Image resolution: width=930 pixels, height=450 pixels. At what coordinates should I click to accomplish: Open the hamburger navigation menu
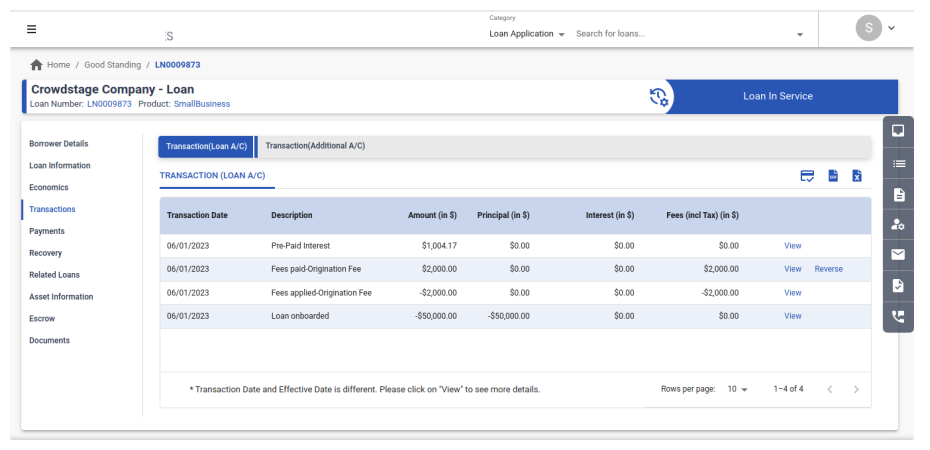(31, 29)
